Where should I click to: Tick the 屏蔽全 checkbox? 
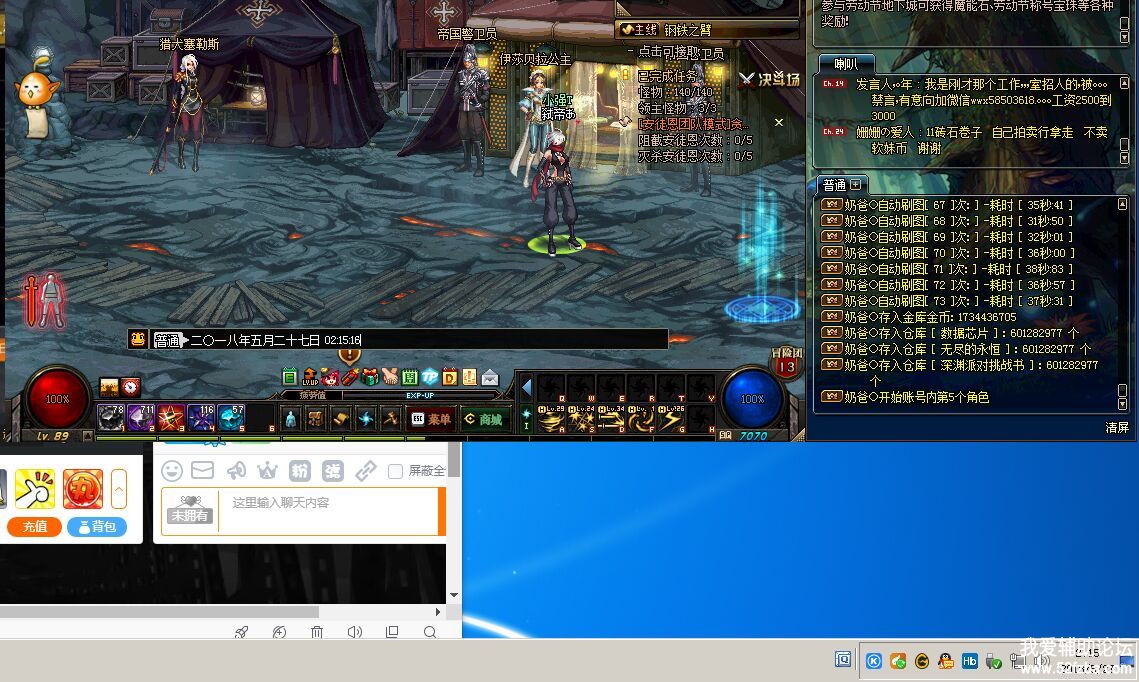396,471
